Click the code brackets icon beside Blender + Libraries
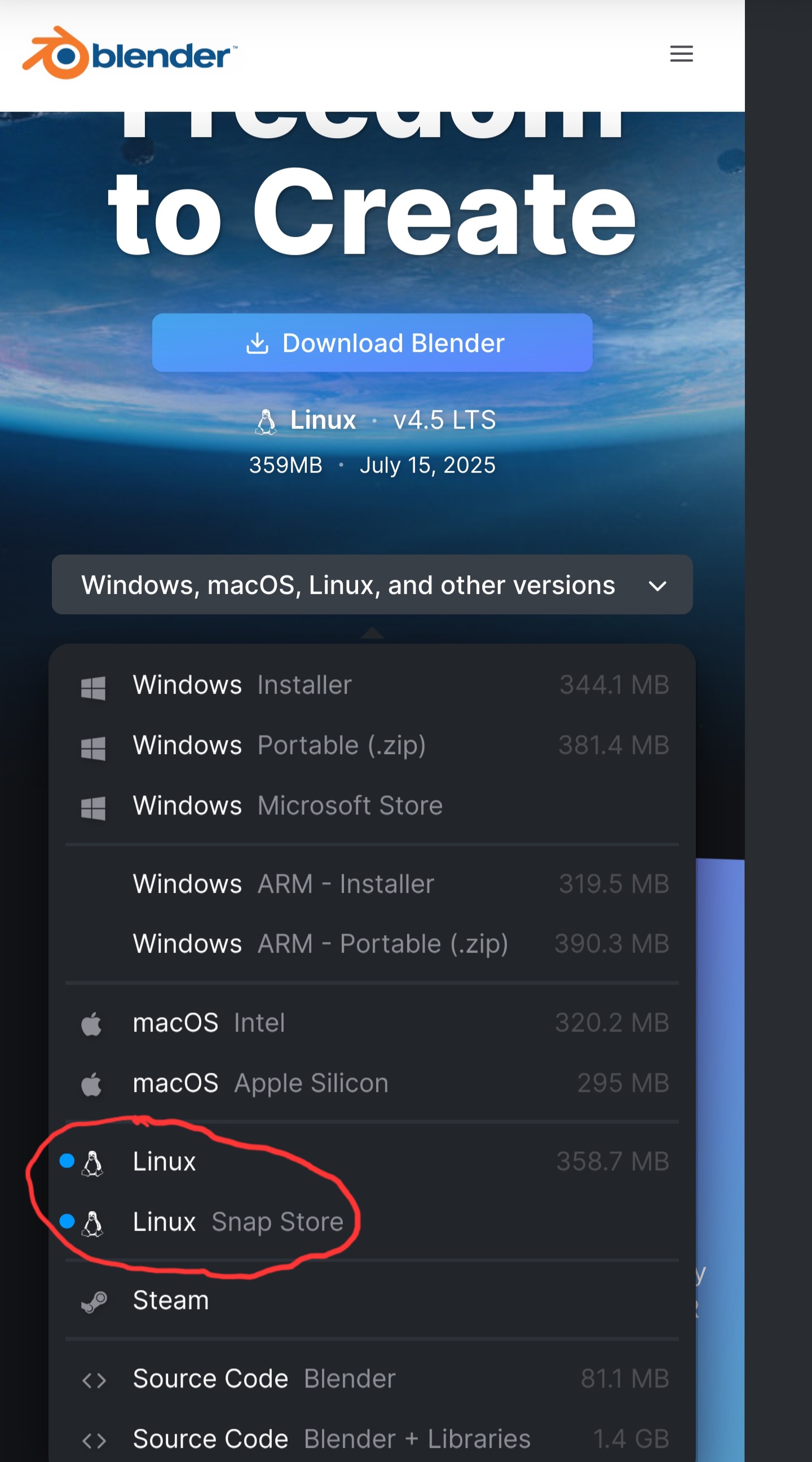This screenshot has width=812, height=1462. [94, 1441]
